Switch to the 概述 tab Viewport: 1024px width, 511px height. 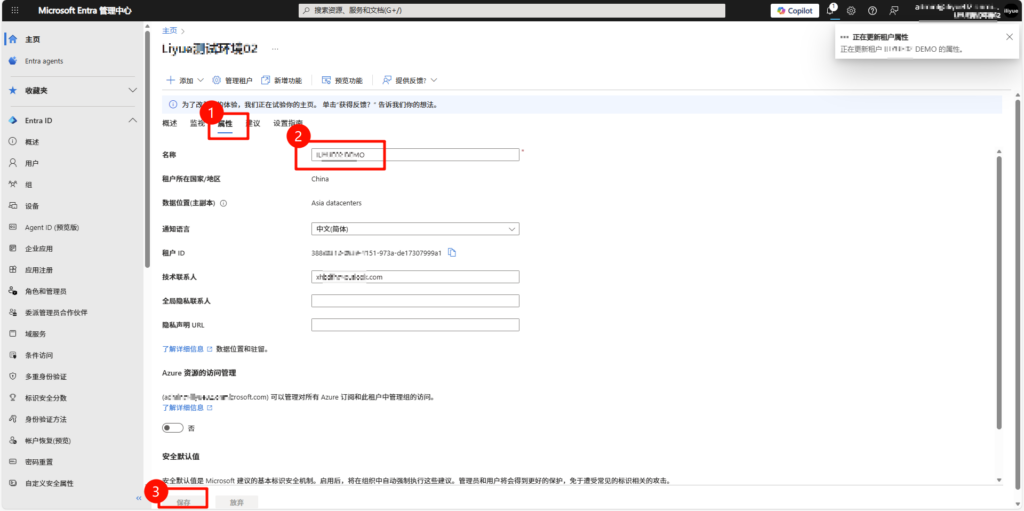tap(169, 123)
